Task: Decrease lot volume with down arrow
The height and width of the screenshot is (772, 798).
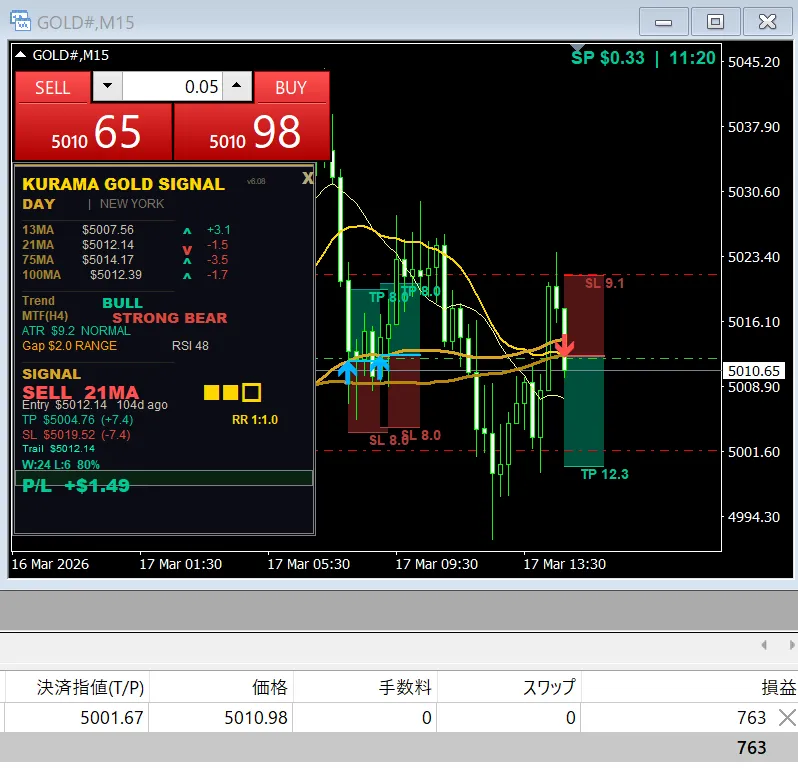Action: pyautogui.click(x=108, y=87)
